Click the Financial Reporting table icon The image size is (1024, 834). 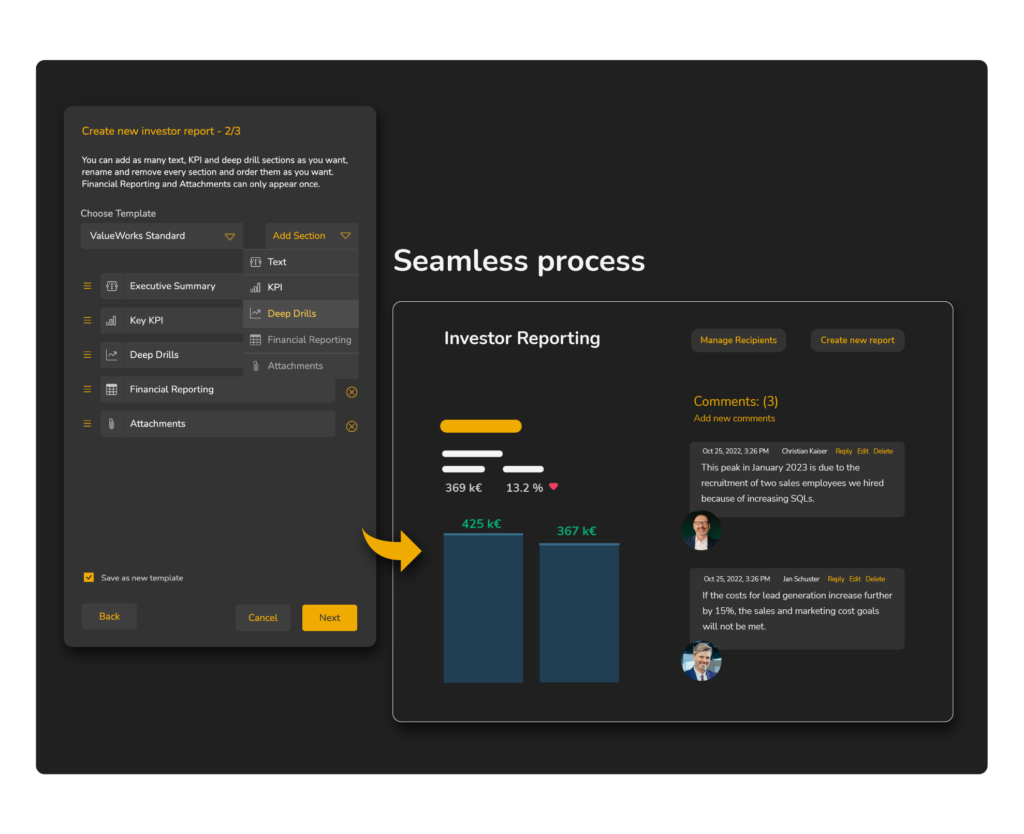[114, 389]
